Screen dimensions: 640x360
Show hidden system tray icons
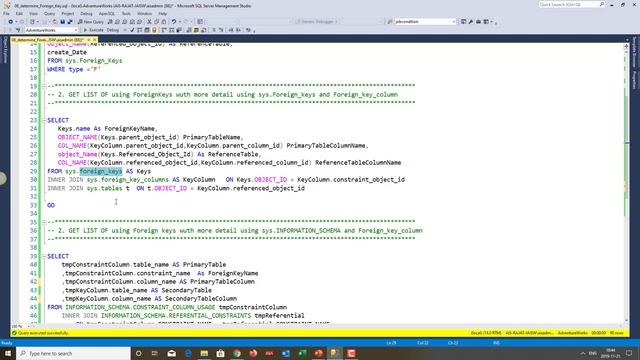[x=582, y=353]
